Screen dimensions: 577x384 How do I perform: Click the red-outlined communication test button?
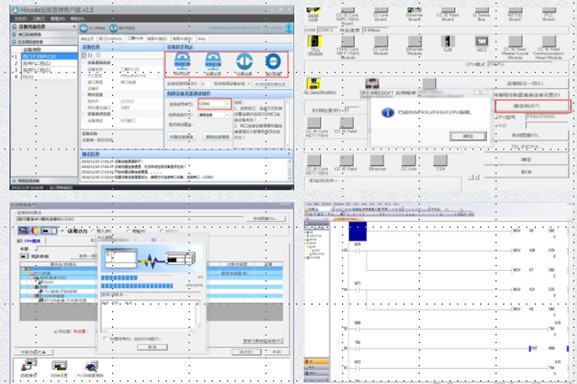(x=532, y=106)
